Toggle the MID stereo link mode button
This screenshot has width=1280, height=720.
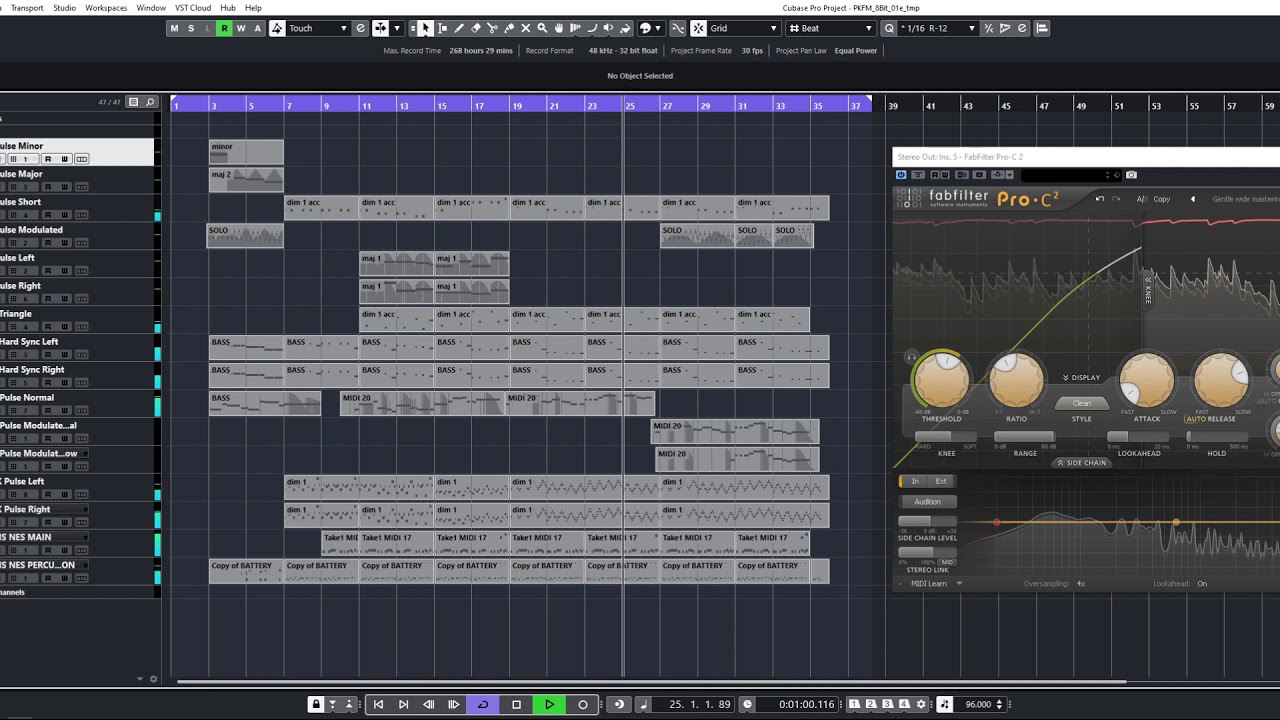pos(947,562)
